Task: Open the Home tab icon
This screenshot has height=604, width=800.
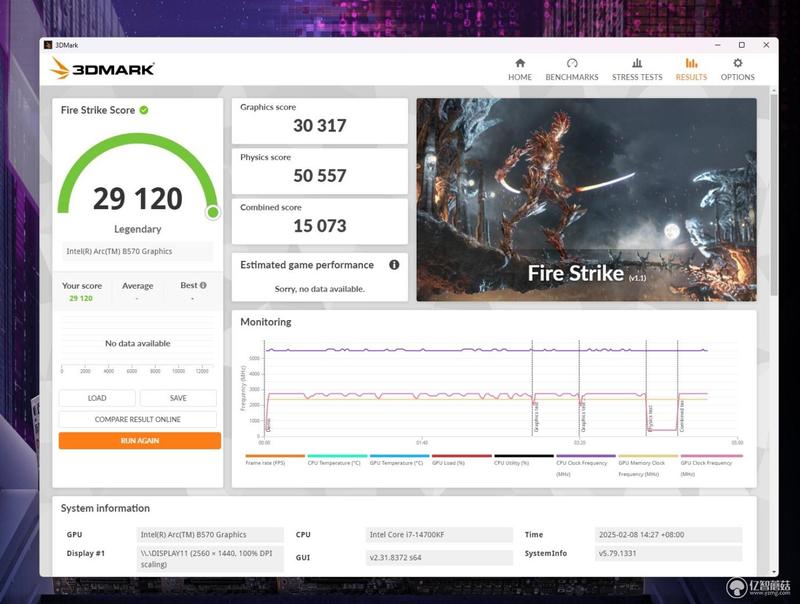Action: (x=520, y=63)
